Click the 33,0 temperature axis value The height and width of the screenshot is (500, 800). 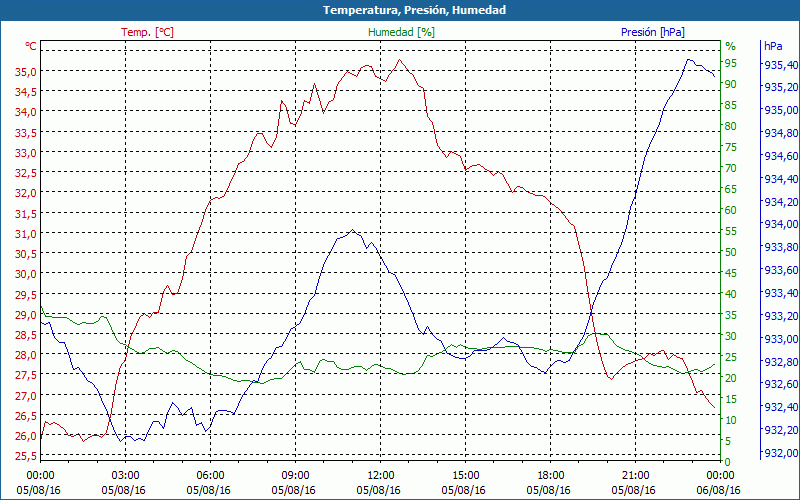pos(25,153)
